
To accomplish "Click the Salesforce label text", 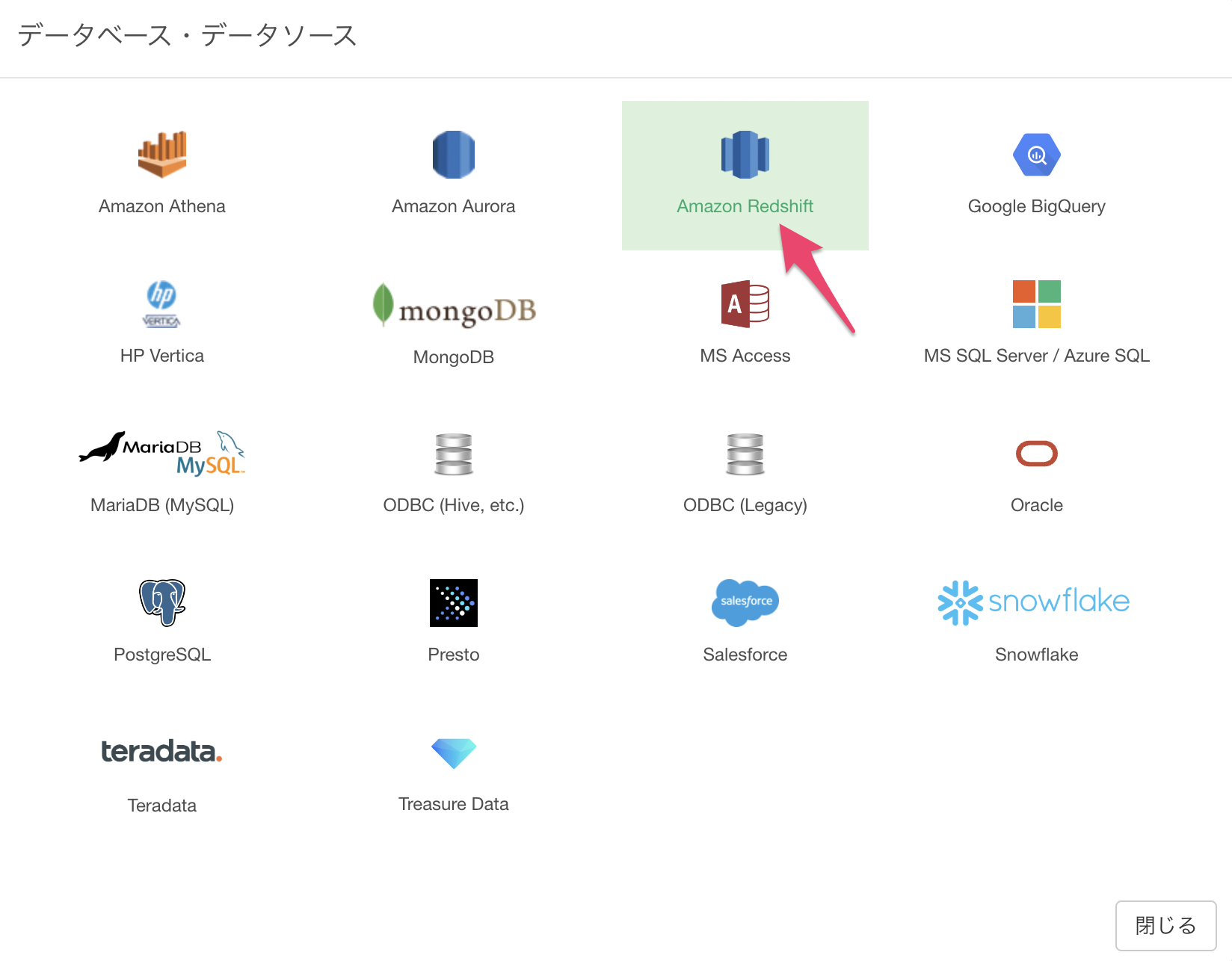I will tap(745, 655).
